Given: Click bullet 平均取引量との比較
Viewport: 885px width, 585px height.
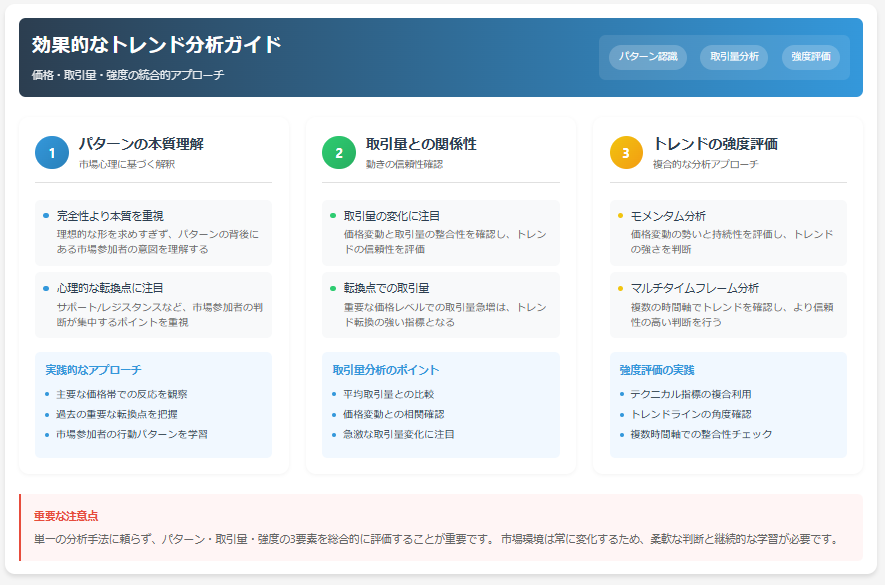Looking at the screenshot, I should point(388,394).
